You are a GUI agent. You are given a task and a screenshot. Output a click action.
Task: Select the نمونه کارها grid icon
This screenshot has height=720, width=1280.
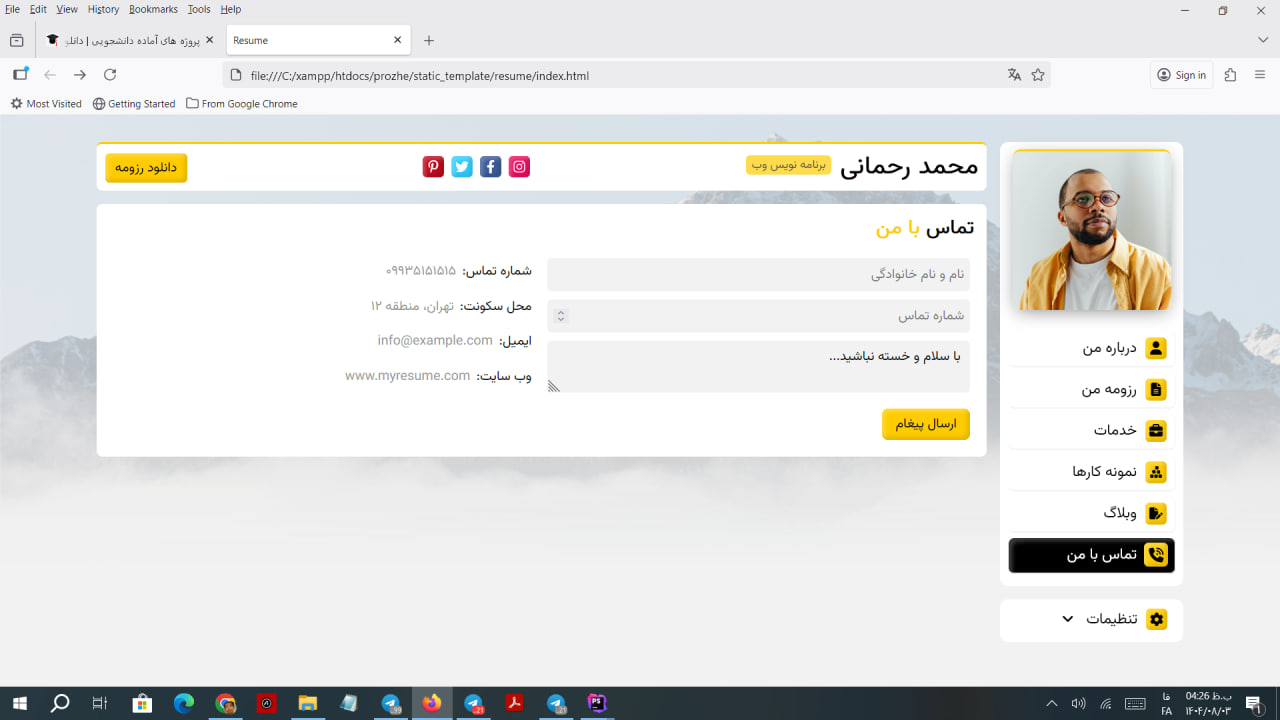click(x=1156, y=471)
